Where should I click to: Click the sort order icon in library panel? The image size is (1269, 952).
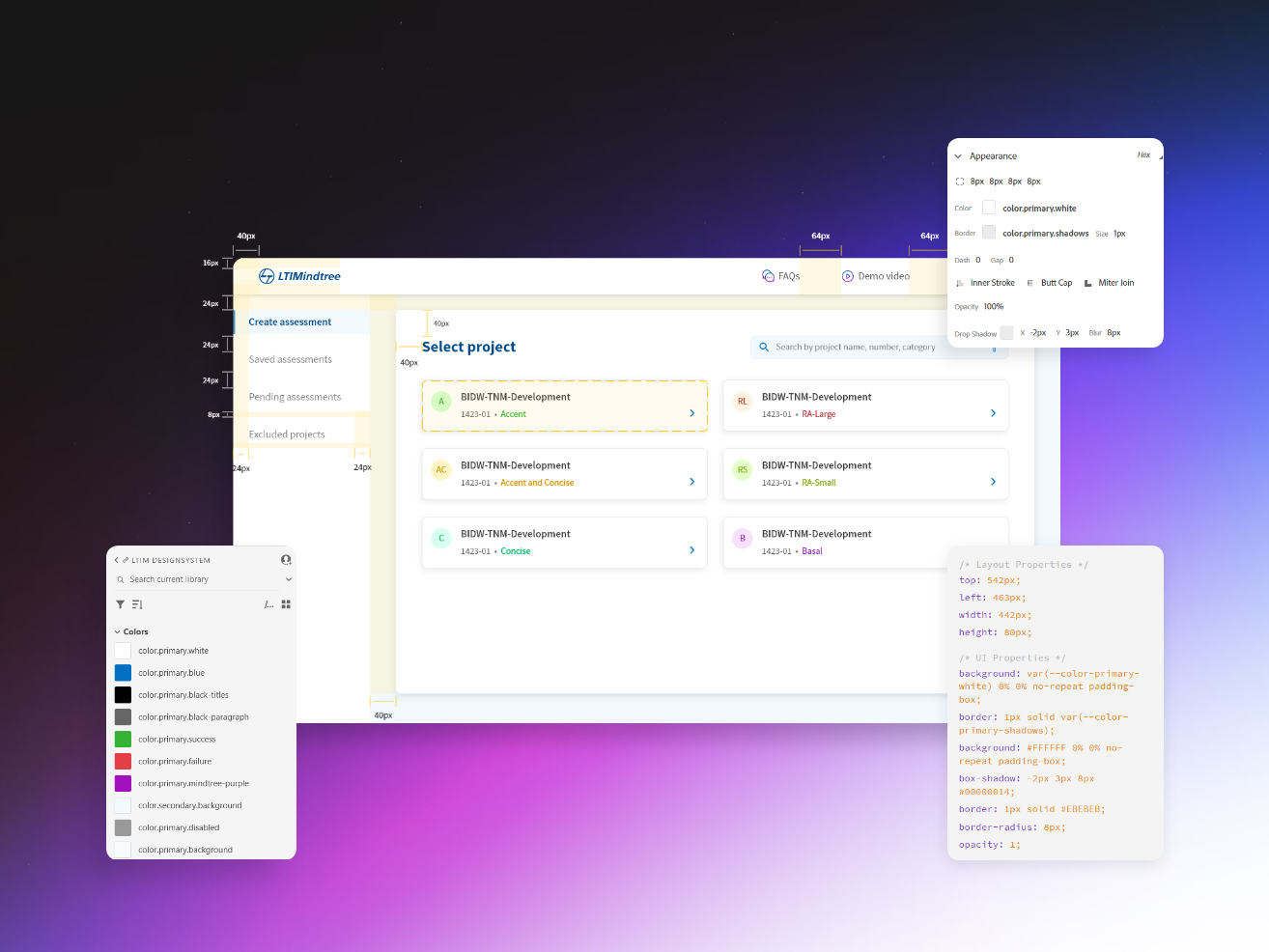[x=137, y=604]
